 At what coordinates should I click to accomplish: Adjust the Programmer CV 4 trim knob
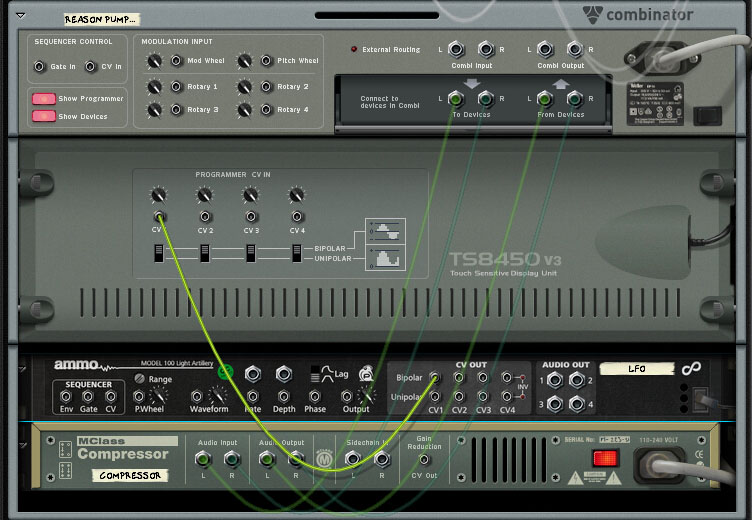click(x=296, y=195)
